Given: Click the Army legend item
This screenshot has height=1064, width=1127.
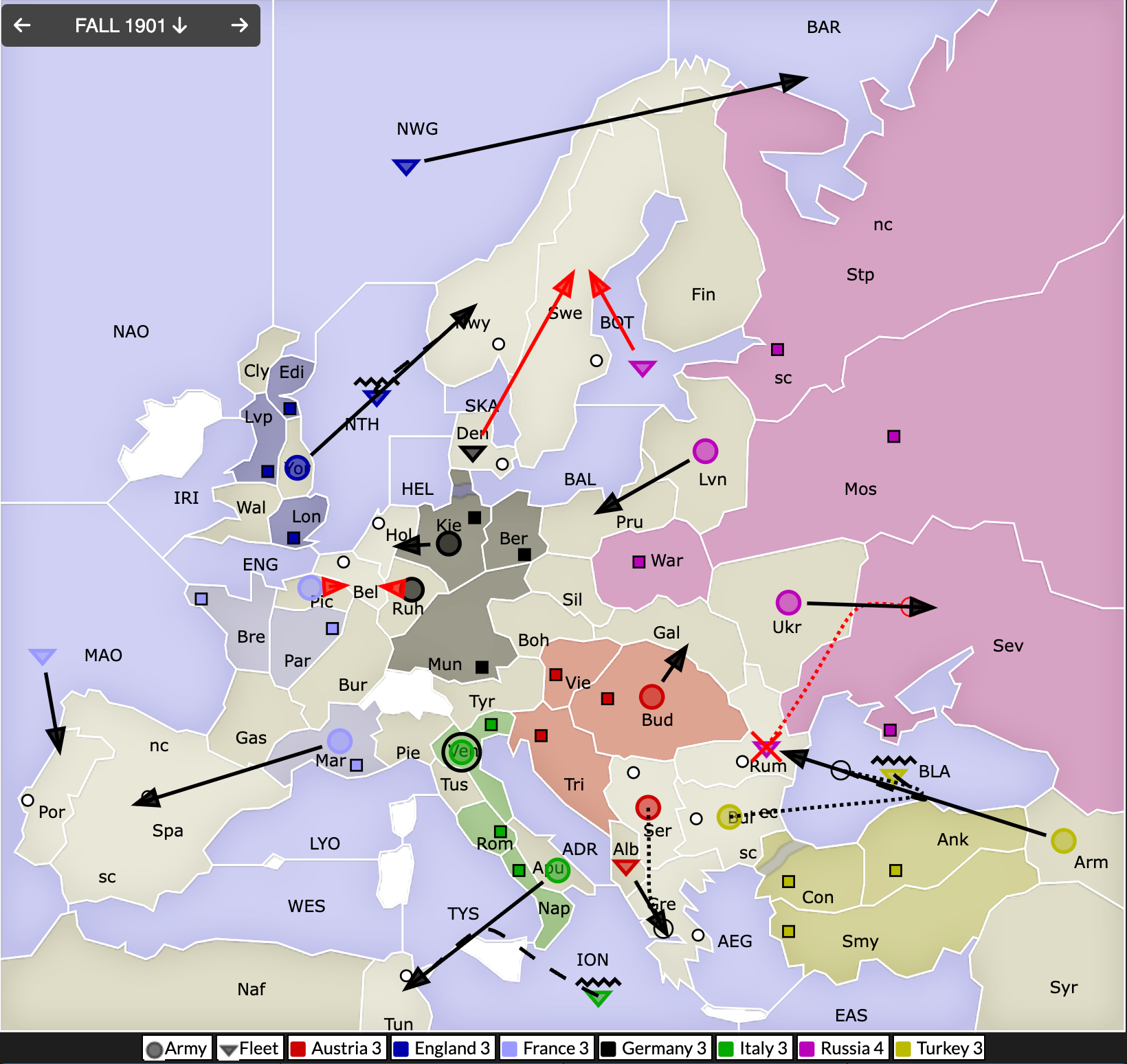Looking at the screenshot, I should pos(177,1048).
